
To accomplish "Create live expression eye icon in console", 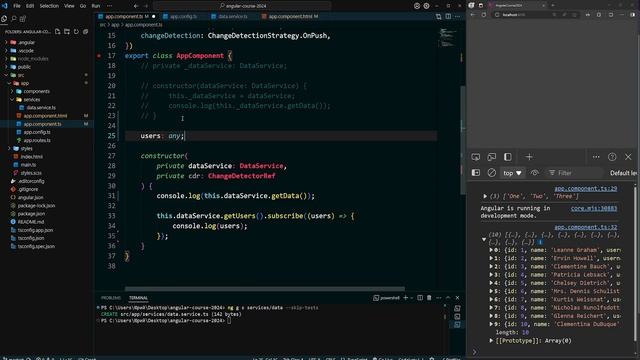I will coord(534,173).
